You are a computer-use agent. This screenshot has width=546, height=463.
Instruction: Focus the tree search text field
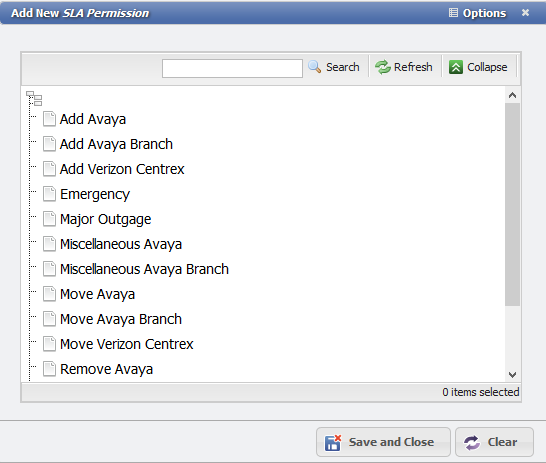click(x=232, y=68)
